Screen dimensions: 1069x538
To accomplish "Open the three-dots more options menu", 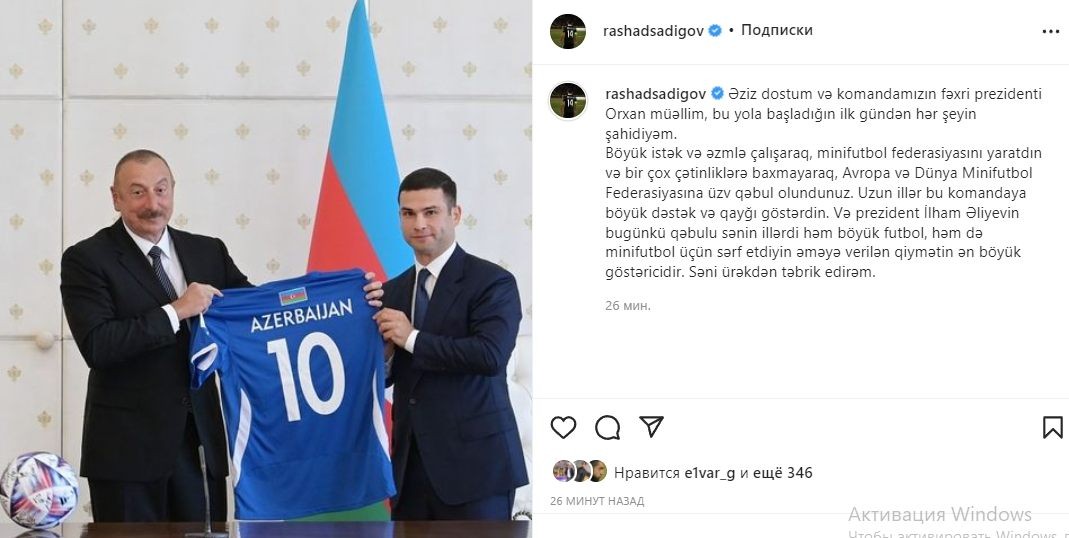I will [1051, 31].
